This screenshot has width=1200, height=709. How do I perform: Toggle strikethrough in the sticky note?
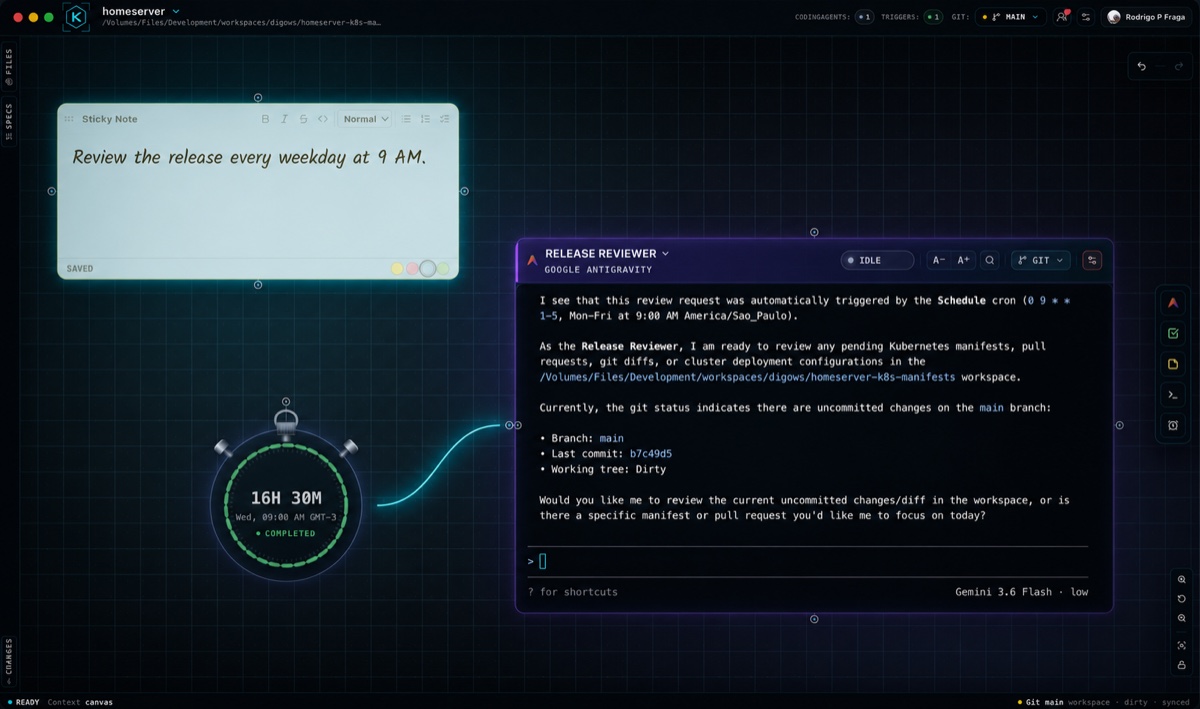click(303, 119)
